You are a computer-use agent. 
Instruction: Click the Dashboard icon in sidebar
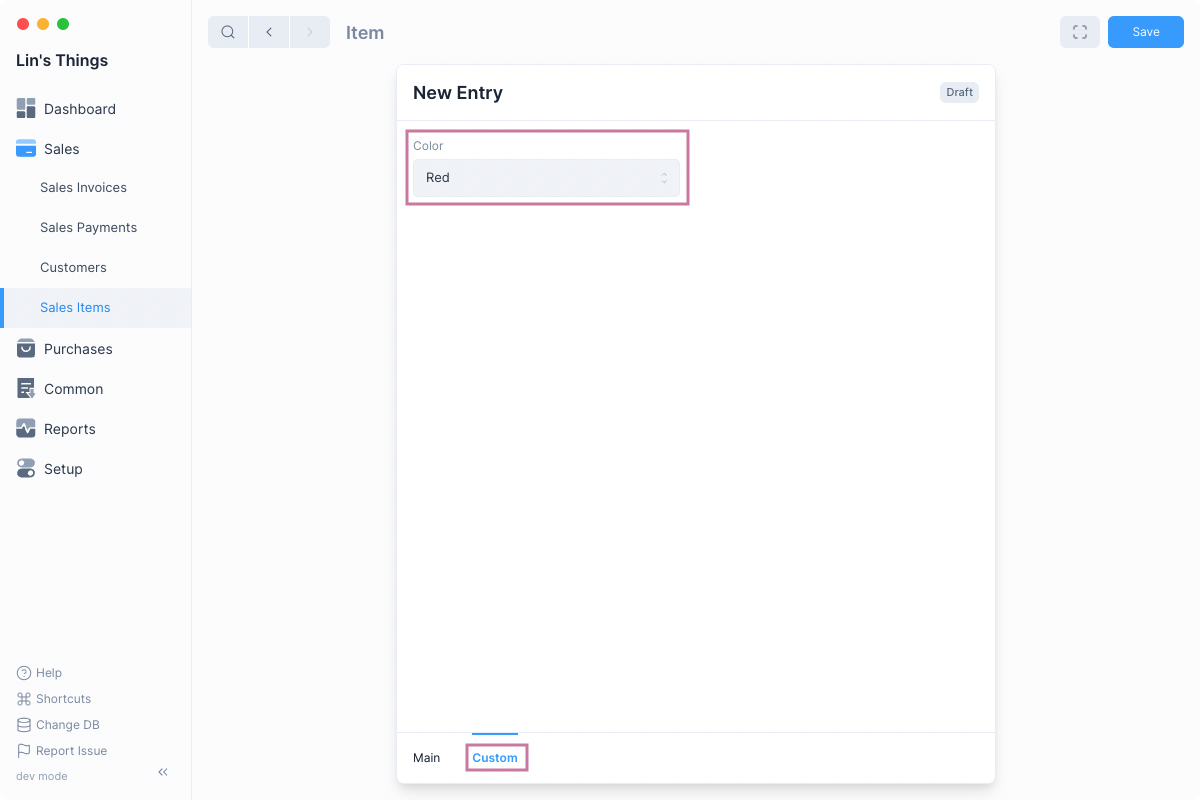(x=26, y=109)
